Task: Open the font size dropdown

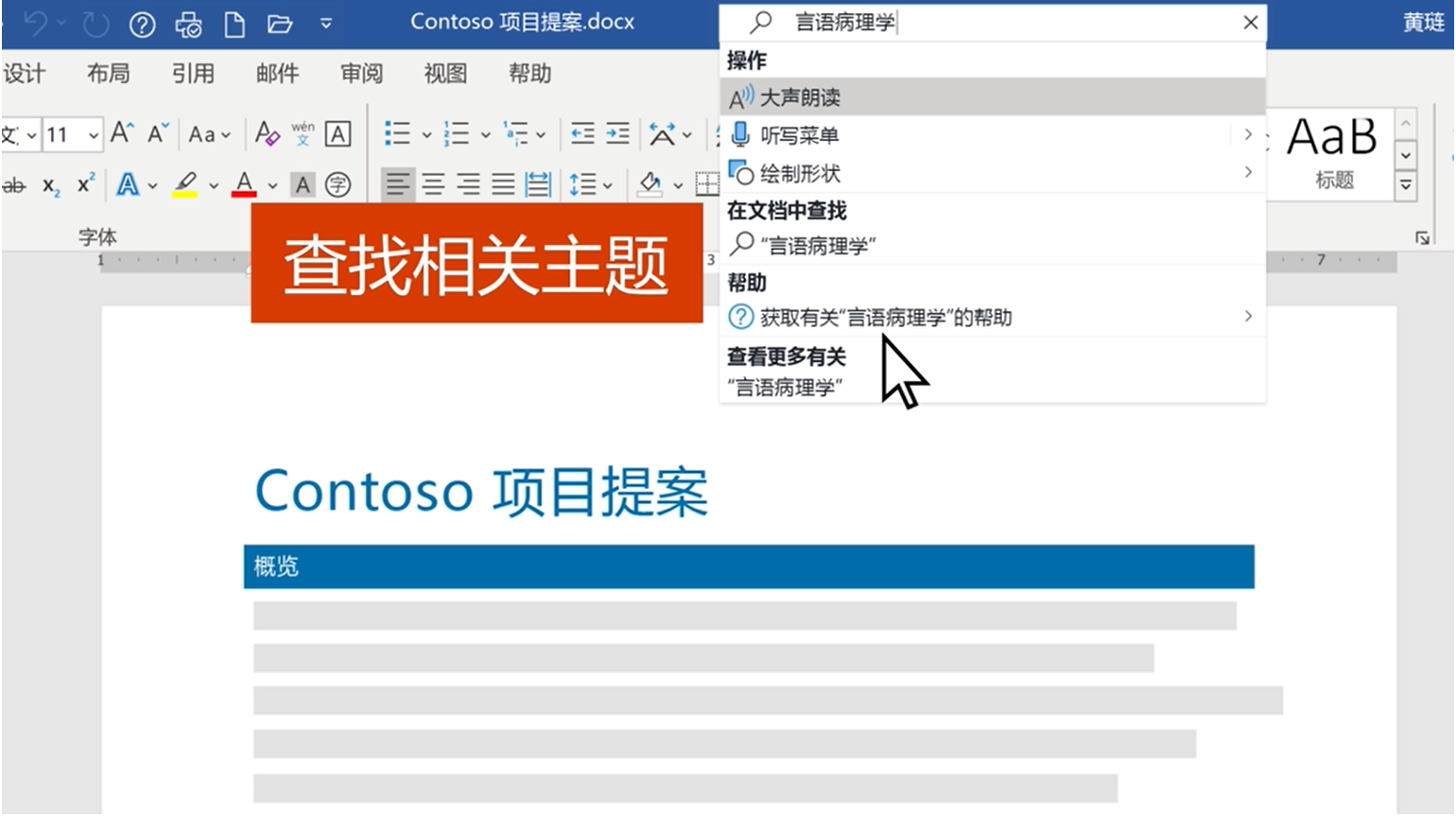Action: coord(94,135)
